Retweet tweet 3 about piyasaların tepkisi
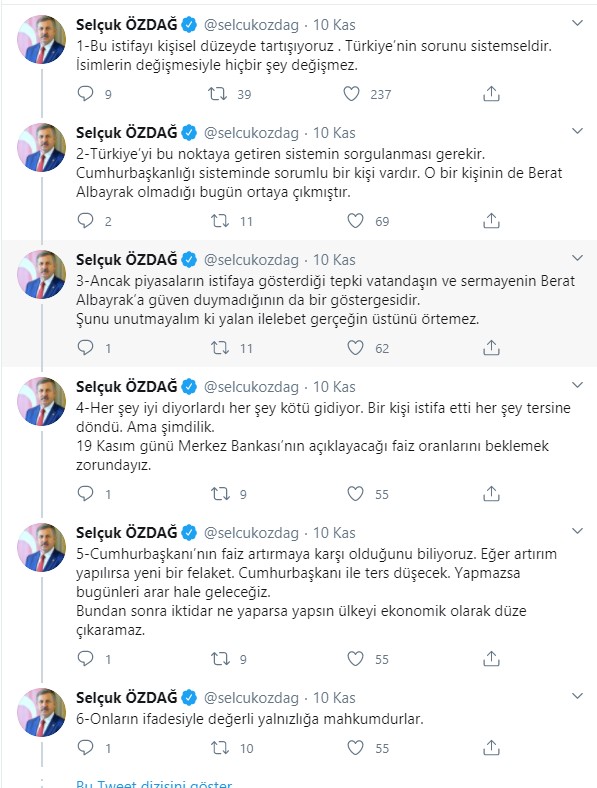This screenshot has width=597, height=788. click(x=220, y=348)
